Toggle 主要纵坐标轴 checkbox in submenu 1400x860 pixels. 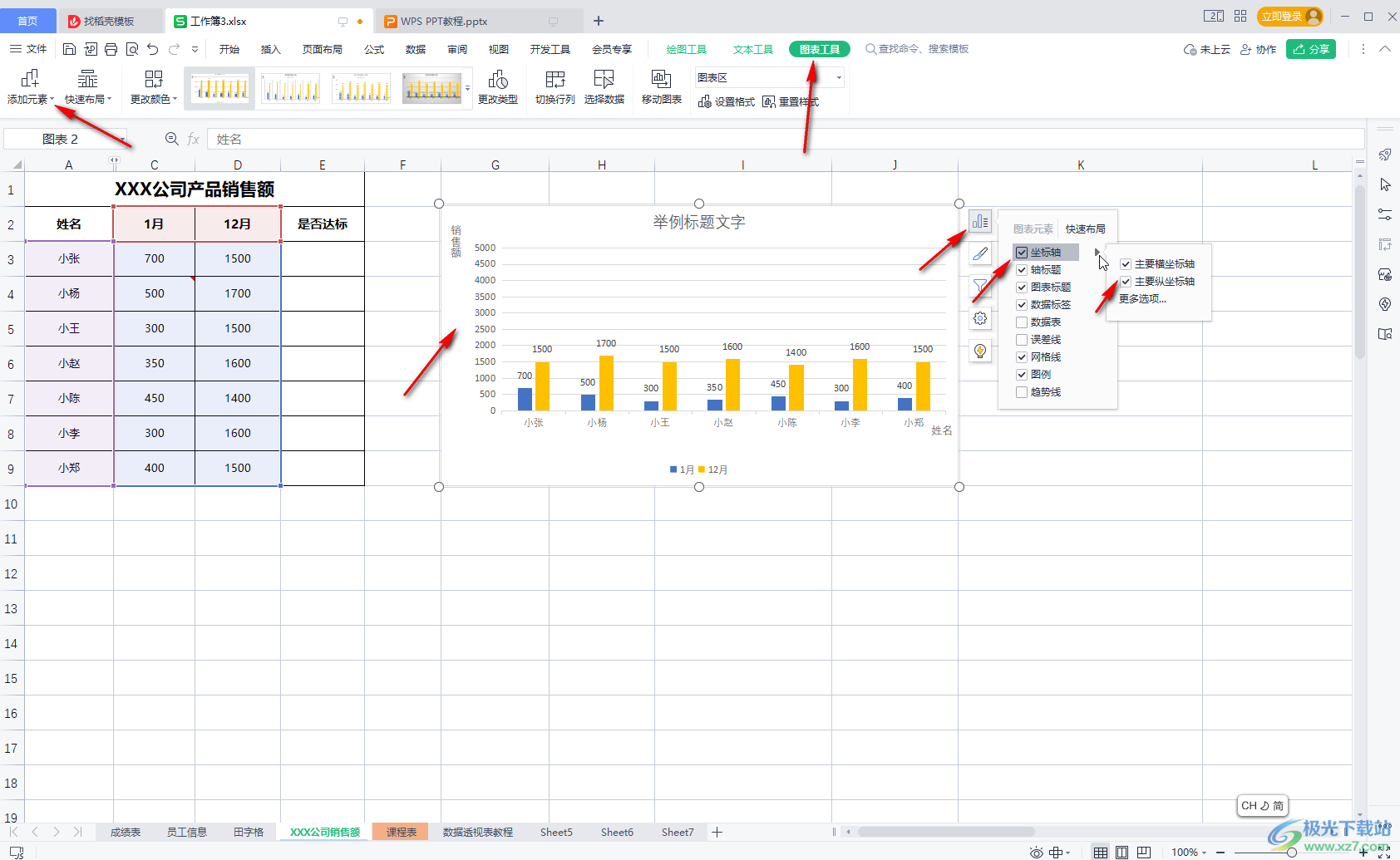[x=1126, y=281]
